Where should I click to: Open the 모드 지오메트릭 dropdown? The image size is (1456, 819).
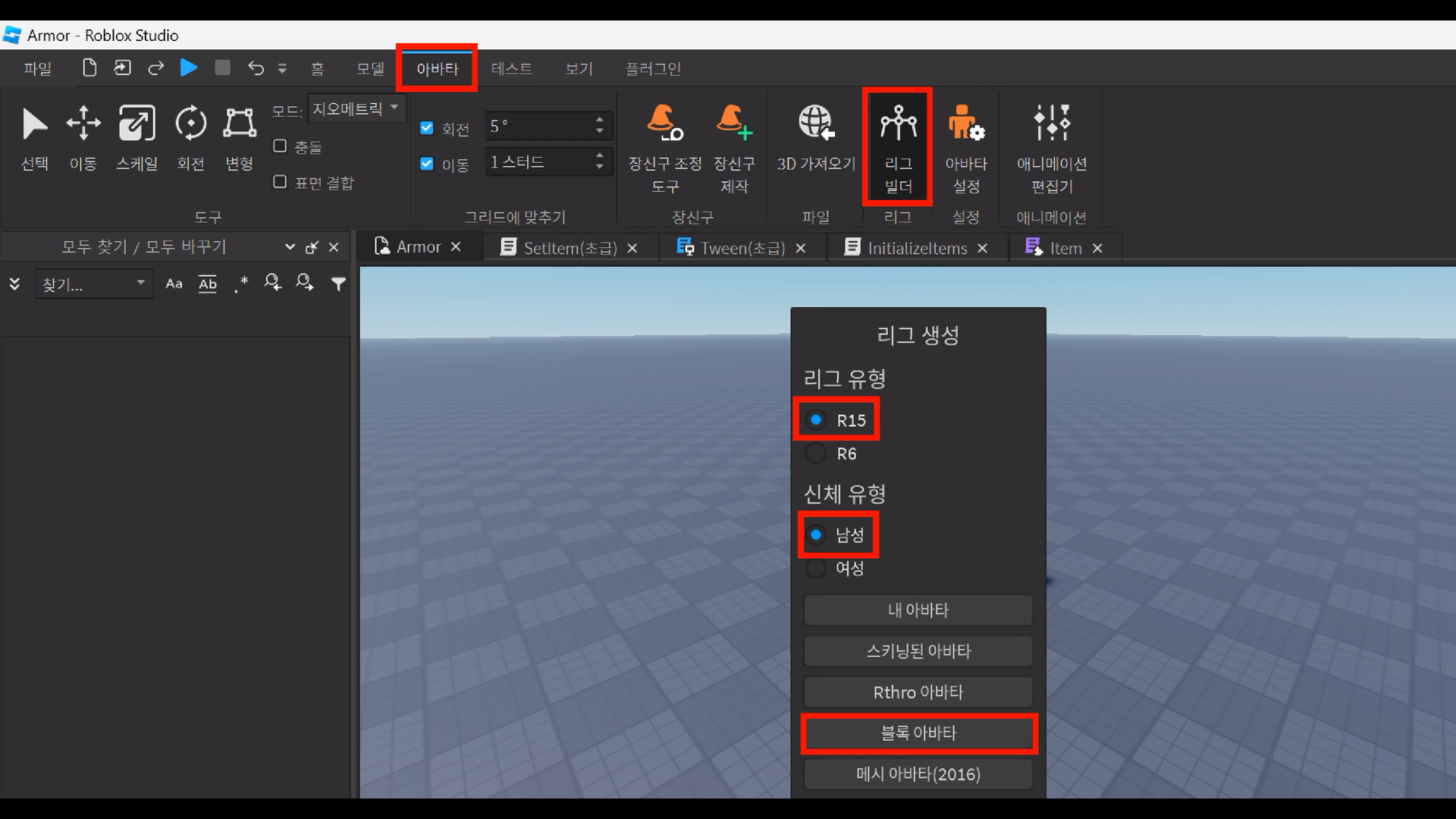(356, 108)
